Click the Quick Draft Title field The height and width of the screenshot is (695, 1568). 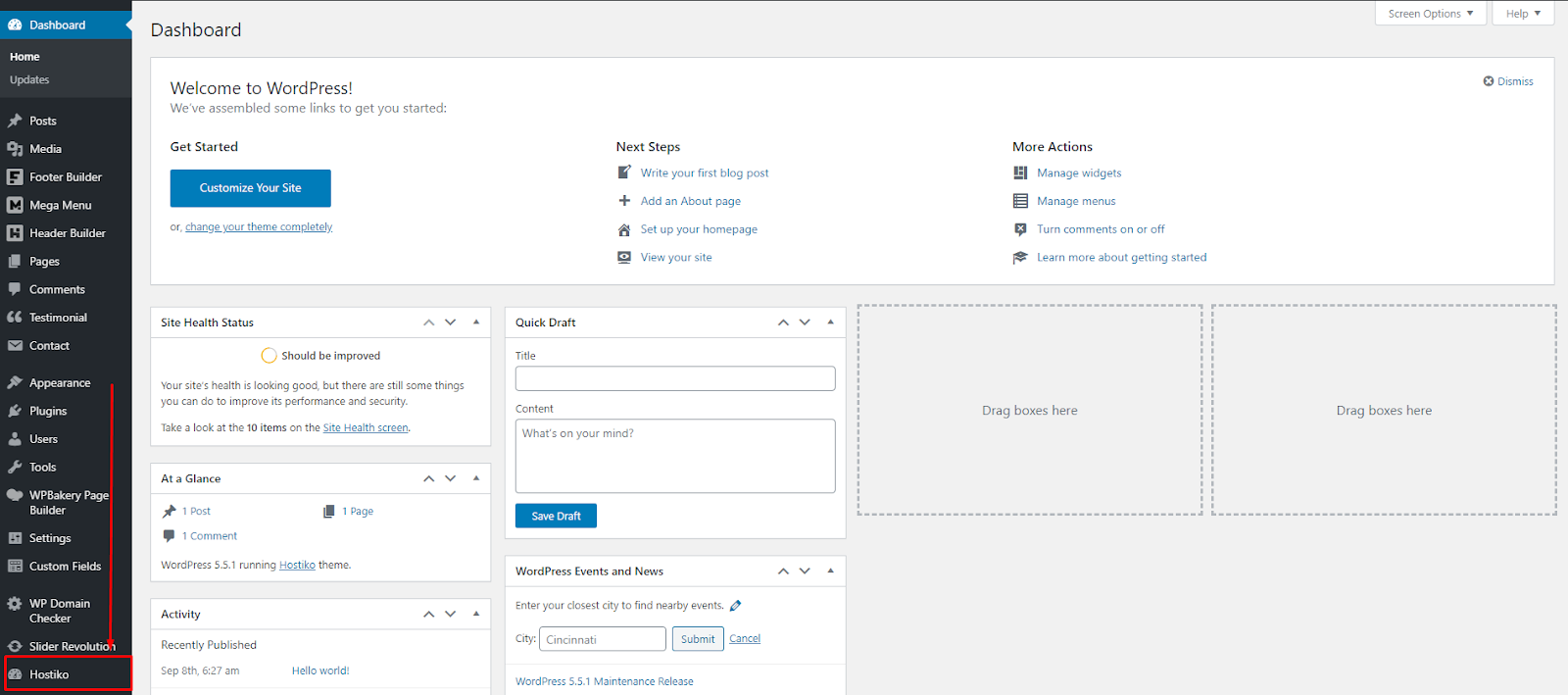[675, 378]
